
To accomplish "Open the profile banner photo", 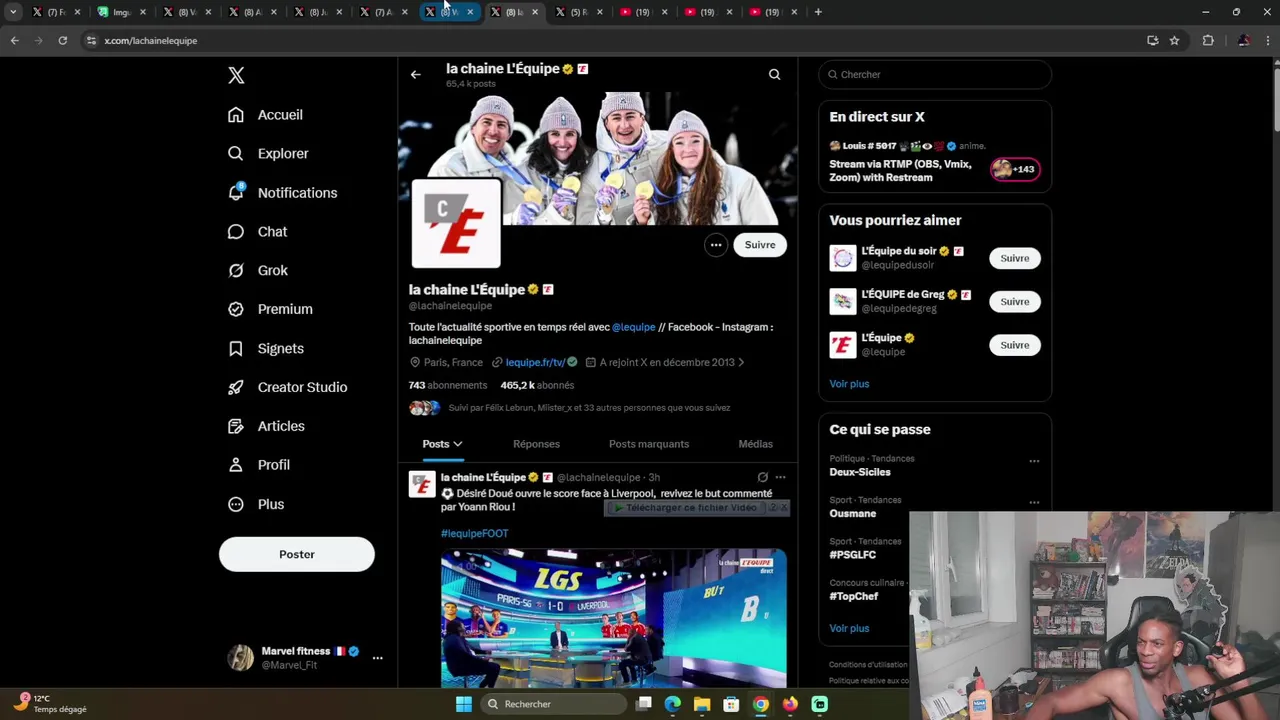I will point(598,158).
